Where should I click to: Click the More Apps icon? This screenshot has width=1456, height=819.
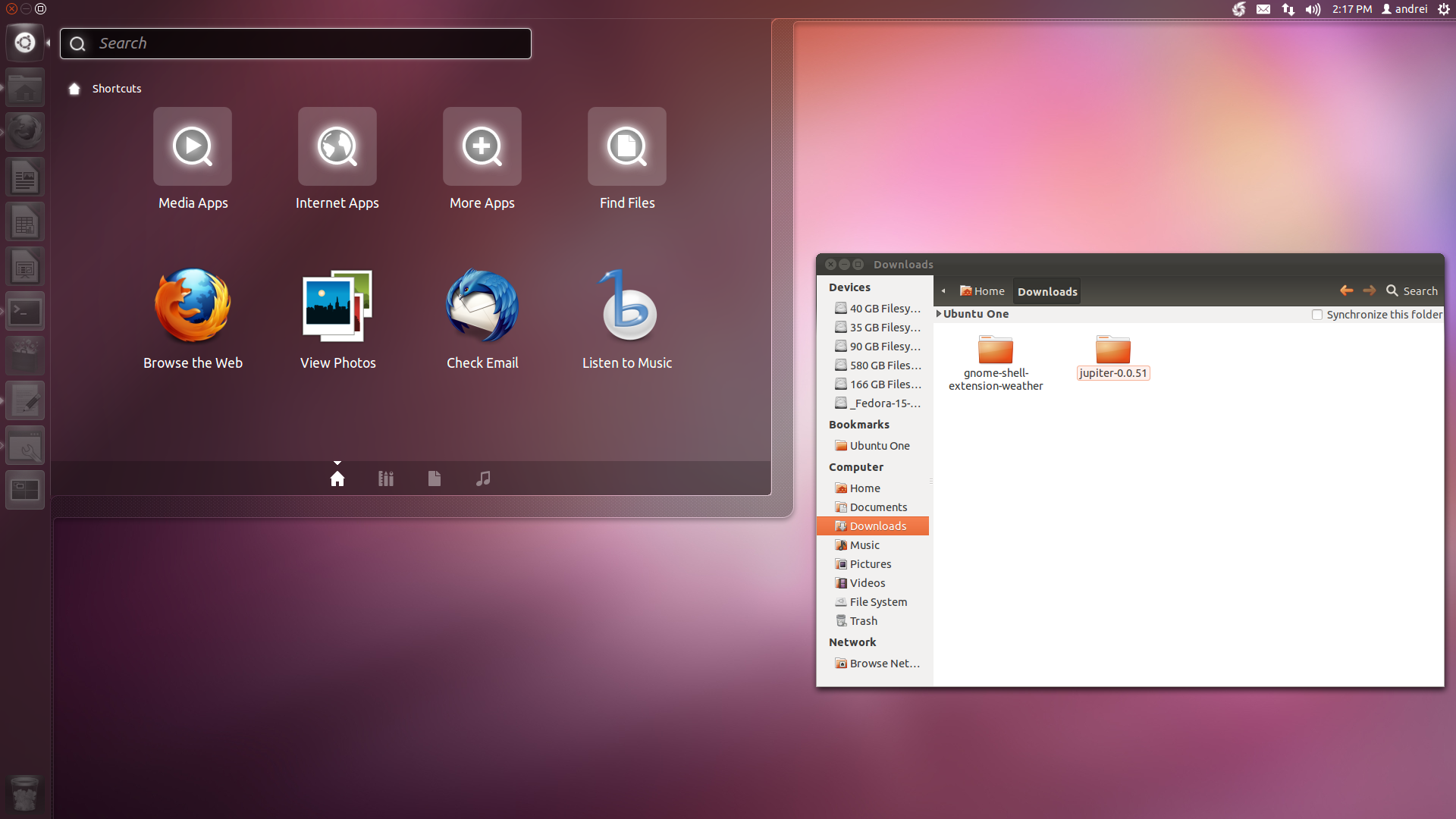482,146
